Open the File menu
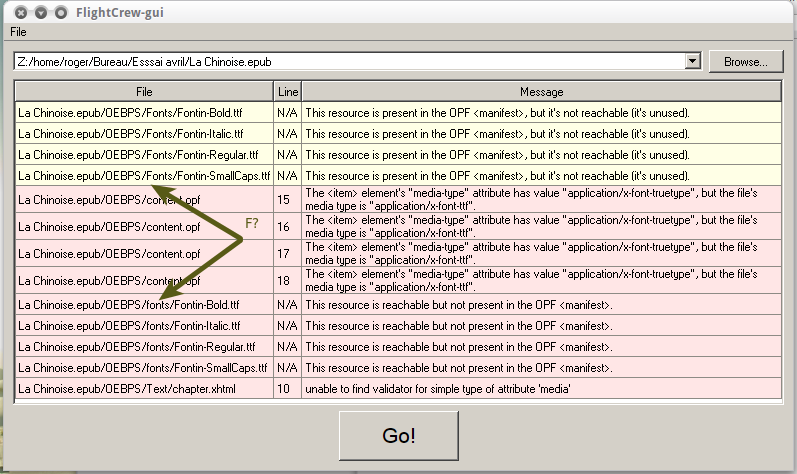 (x=18, y=31)
